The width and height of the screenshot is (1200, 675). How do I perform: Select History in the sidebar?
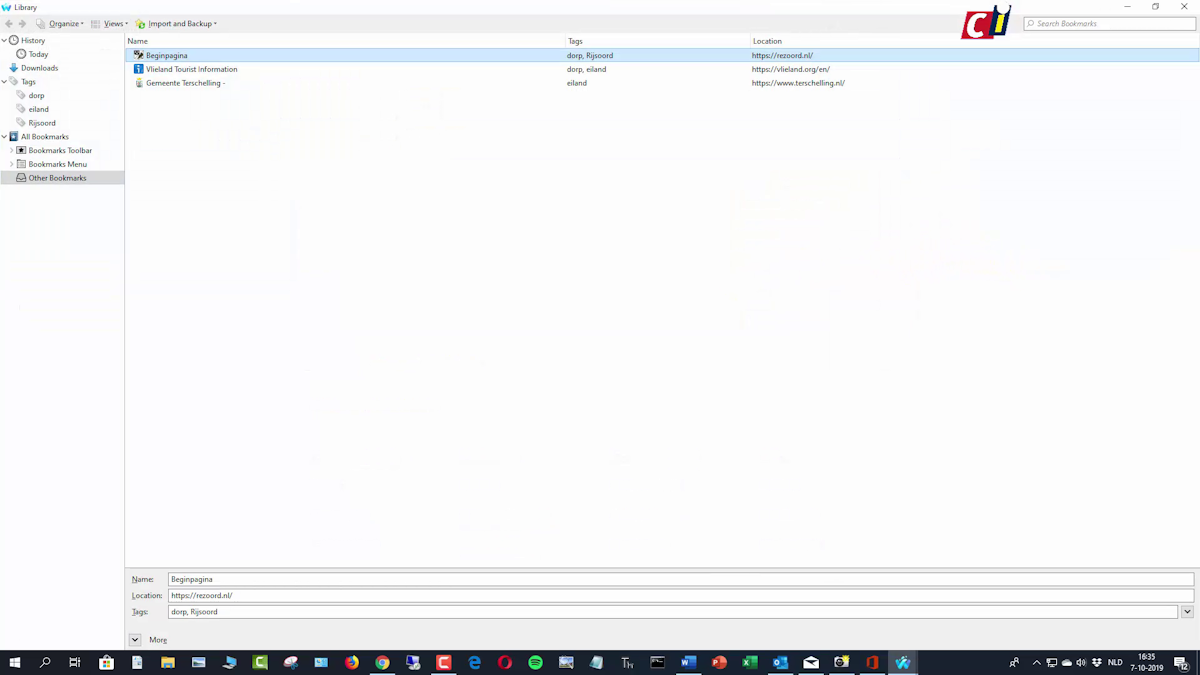(x=33, y=40)
